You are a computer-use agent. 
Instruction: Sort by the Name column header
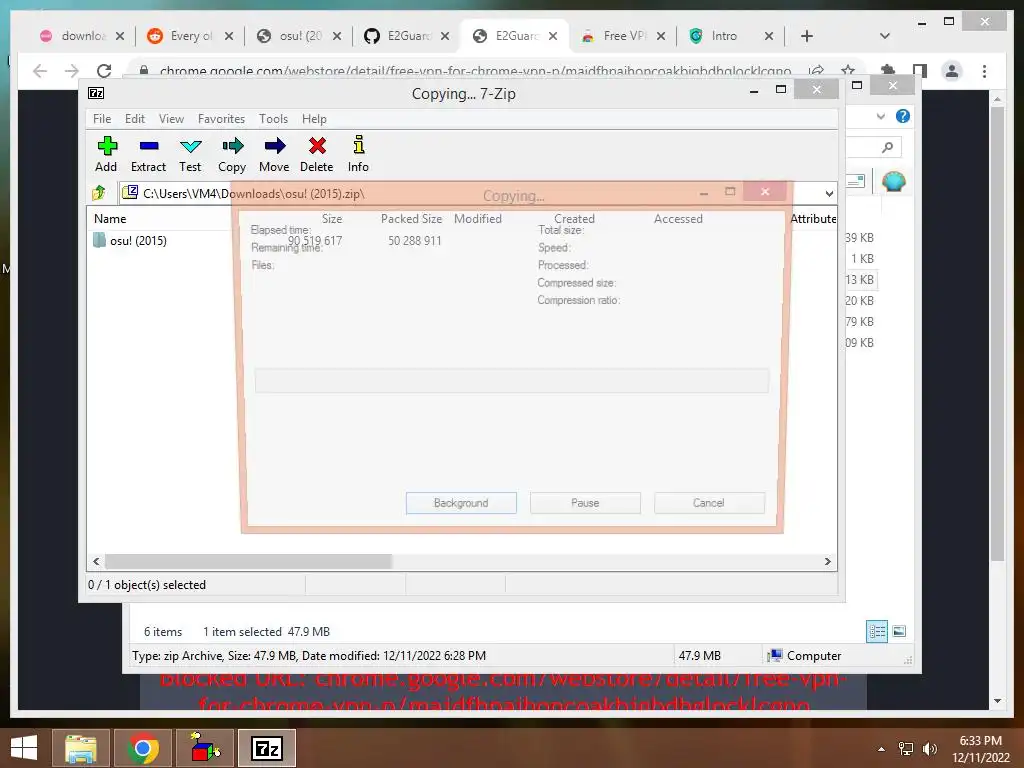pyautogui.click(x=110, y=219)
